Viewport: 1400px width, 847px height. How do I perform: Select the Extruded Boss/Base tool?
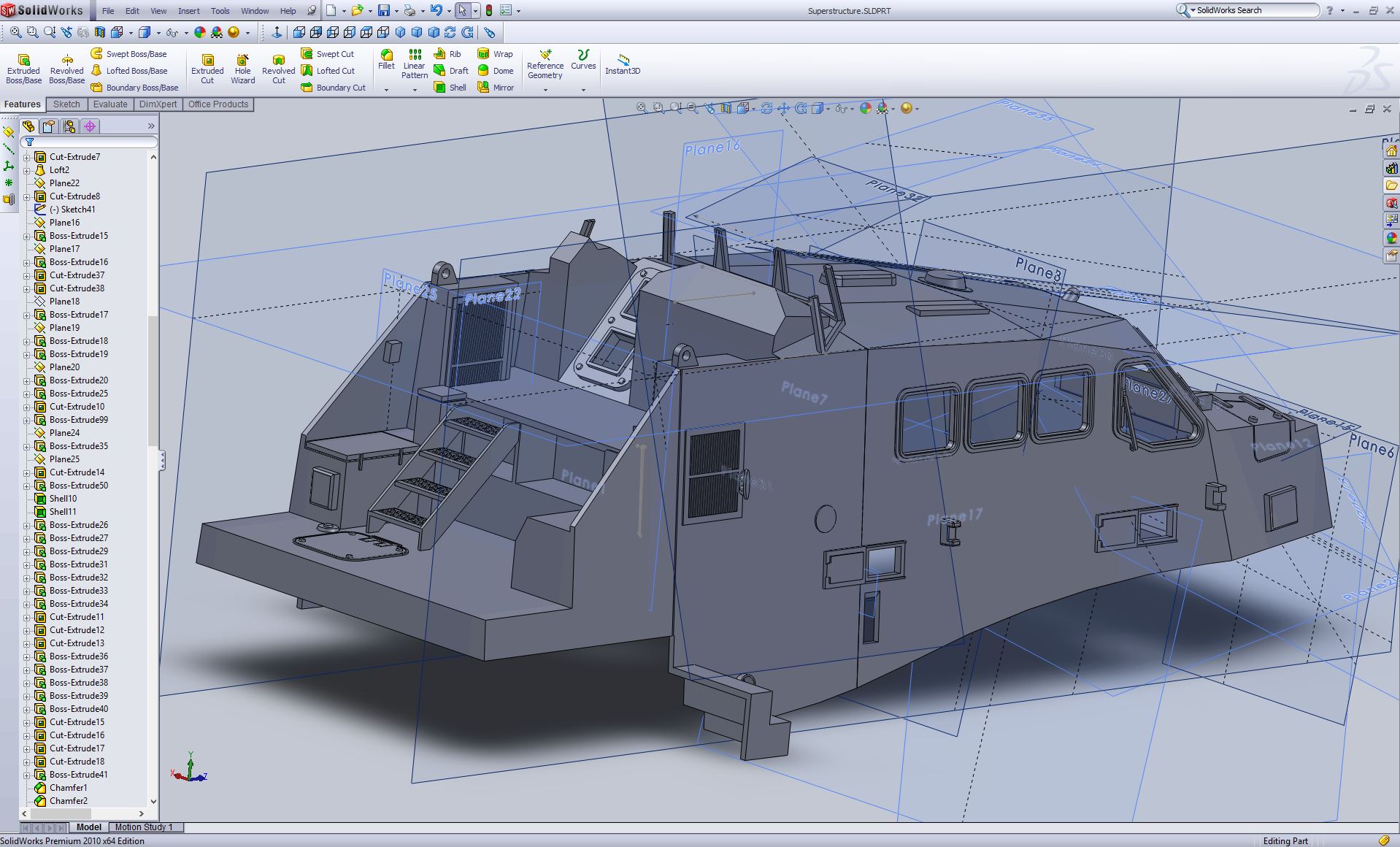[23, 69]
